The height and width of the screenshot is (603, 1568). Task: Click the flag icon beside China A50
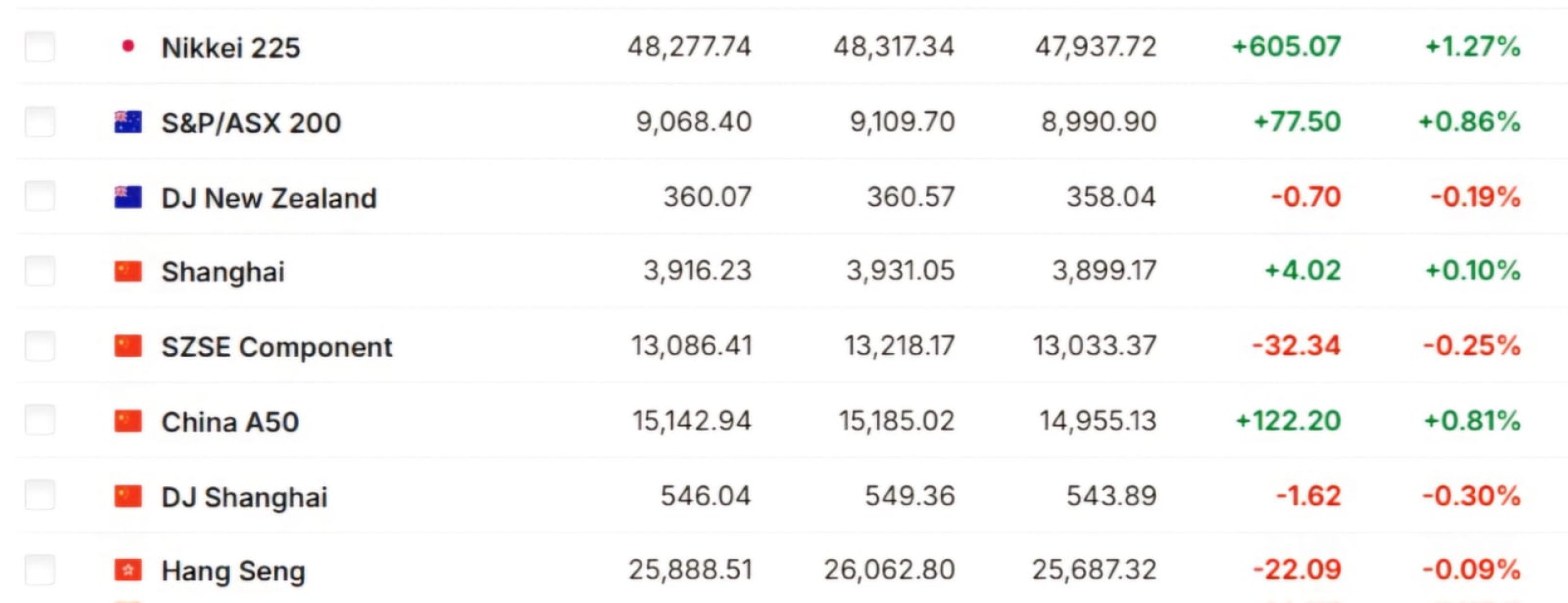coord(128,422)
